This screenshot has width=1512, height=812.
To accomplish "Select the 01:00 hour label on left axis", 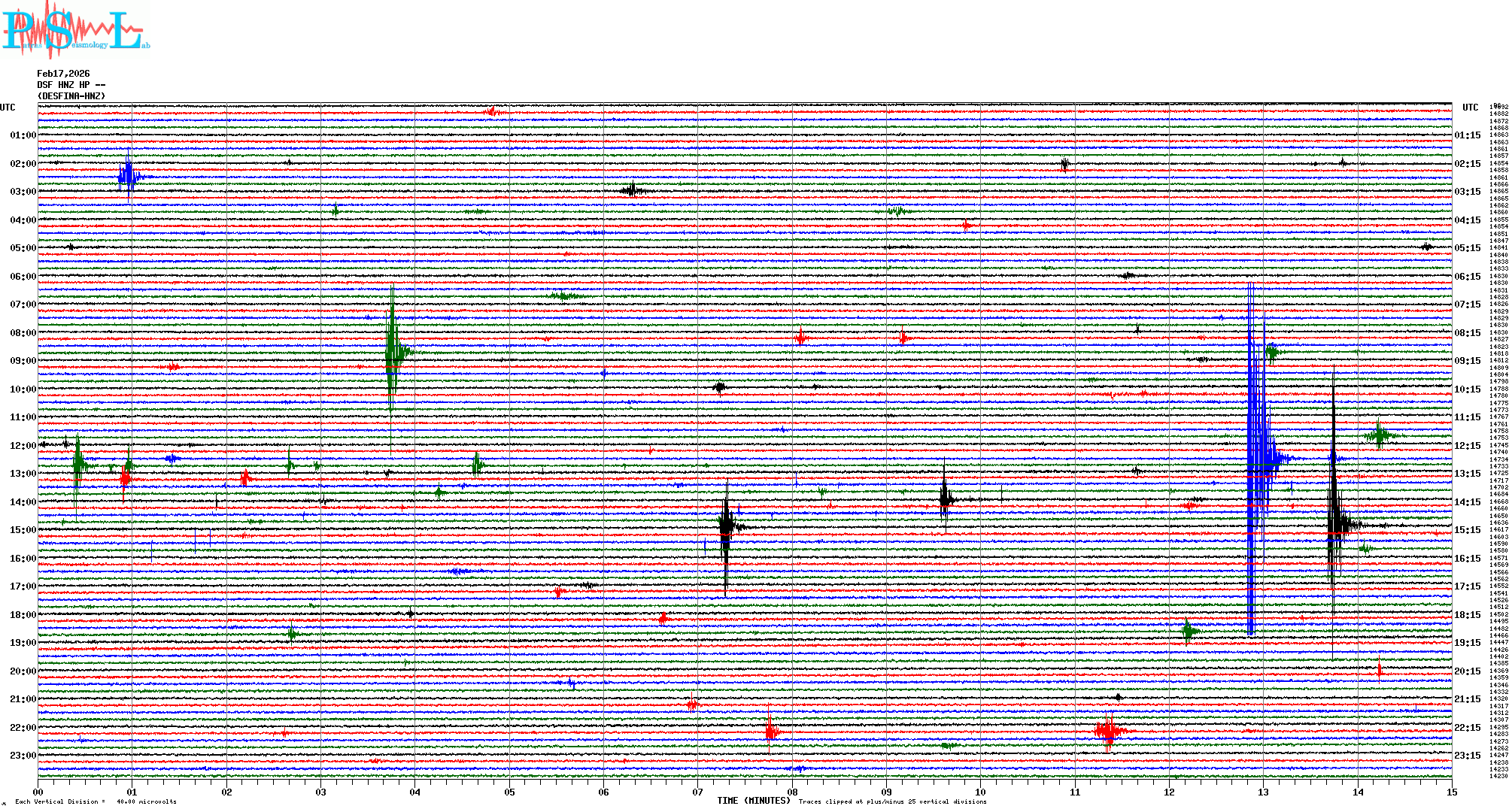I will click(x=23, y=135).
